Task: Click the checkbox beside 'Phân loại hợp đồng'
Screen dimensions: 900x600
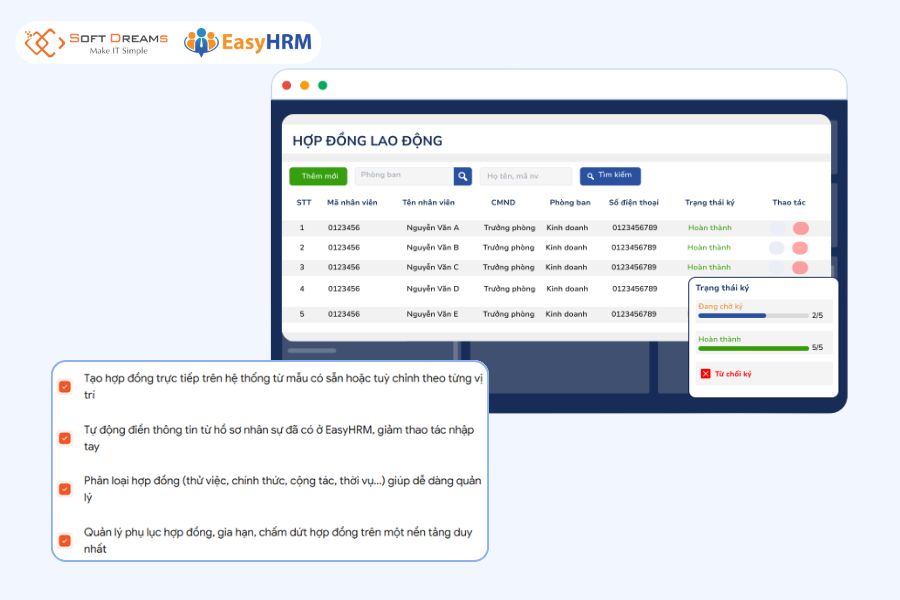Action: click(x=64, y=488)
